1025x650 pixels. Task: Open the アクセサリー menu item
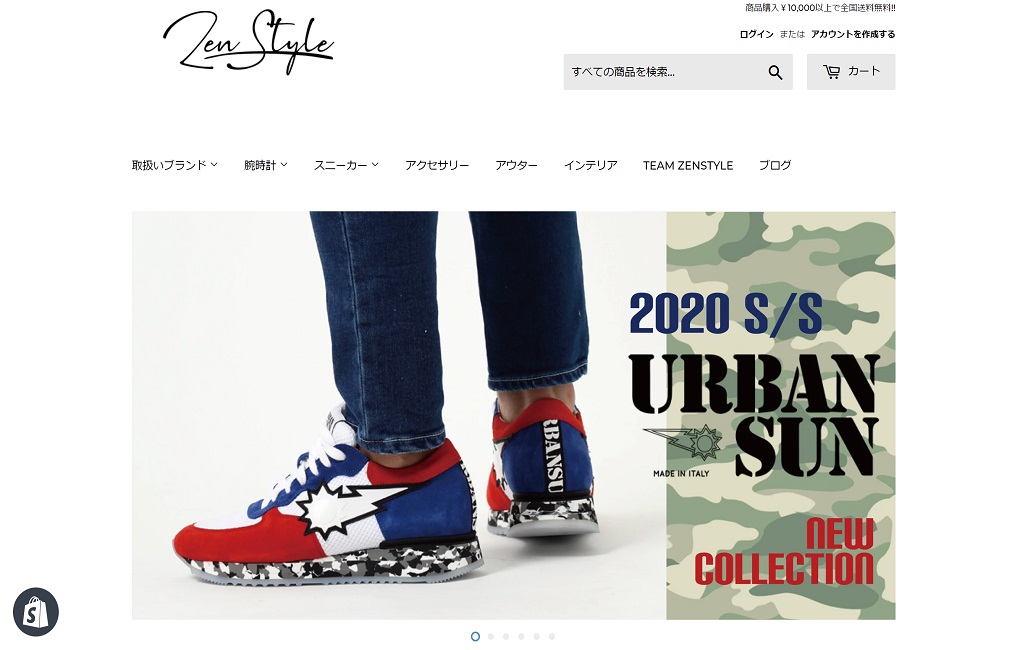click(x=437, y=165)
